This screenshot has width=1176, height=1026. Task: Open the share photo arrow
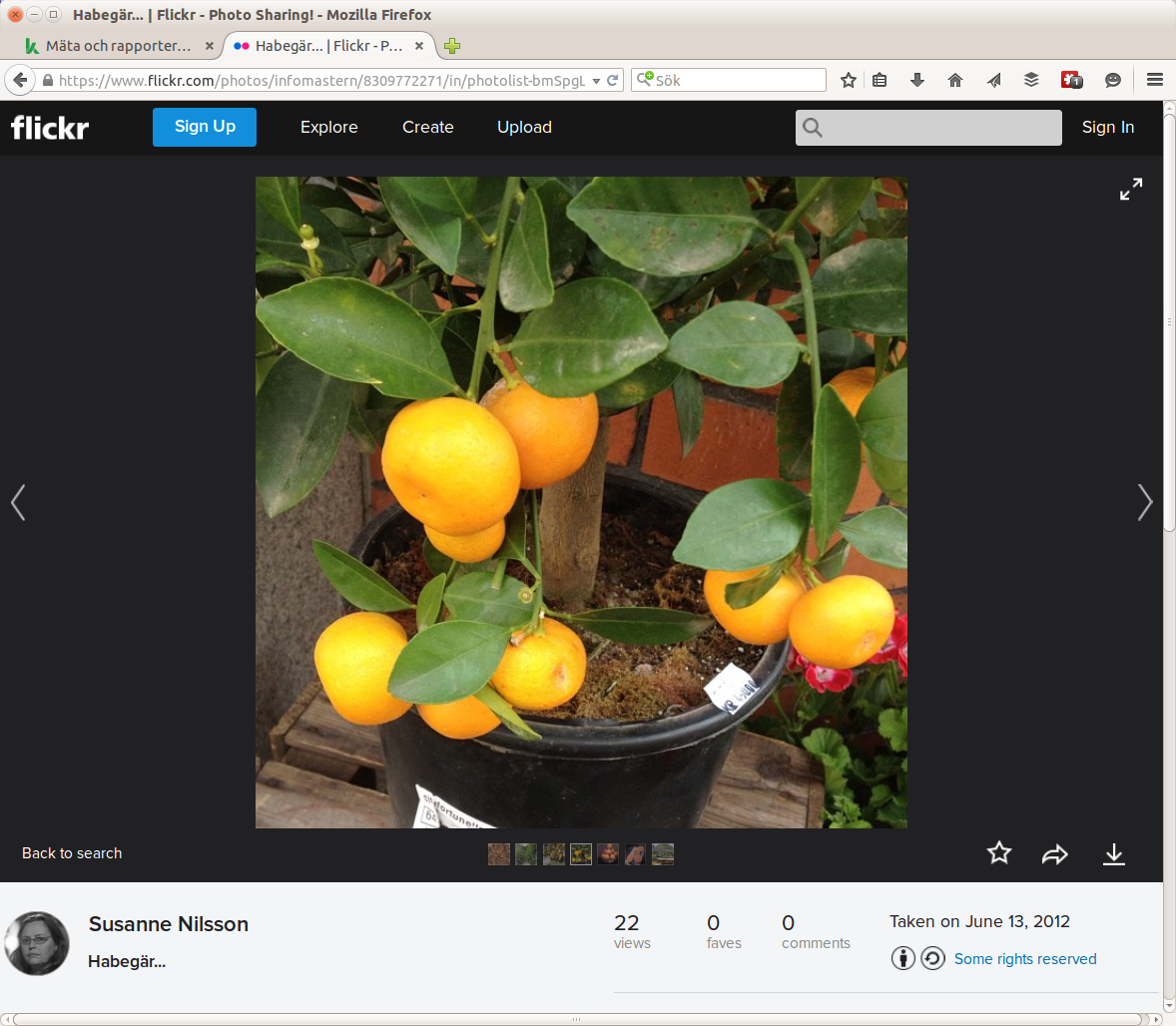click(x=1055, y=854)
